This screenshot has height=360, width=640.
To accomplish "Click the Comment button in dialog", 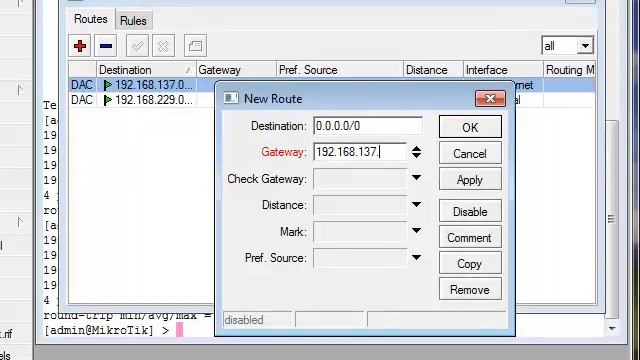I will [470, 238].
